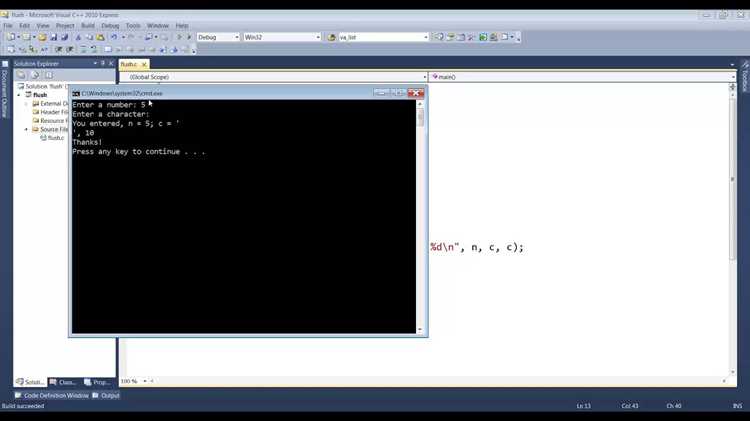
Task: Collapse the flush project node
Action: click(19, 95)
